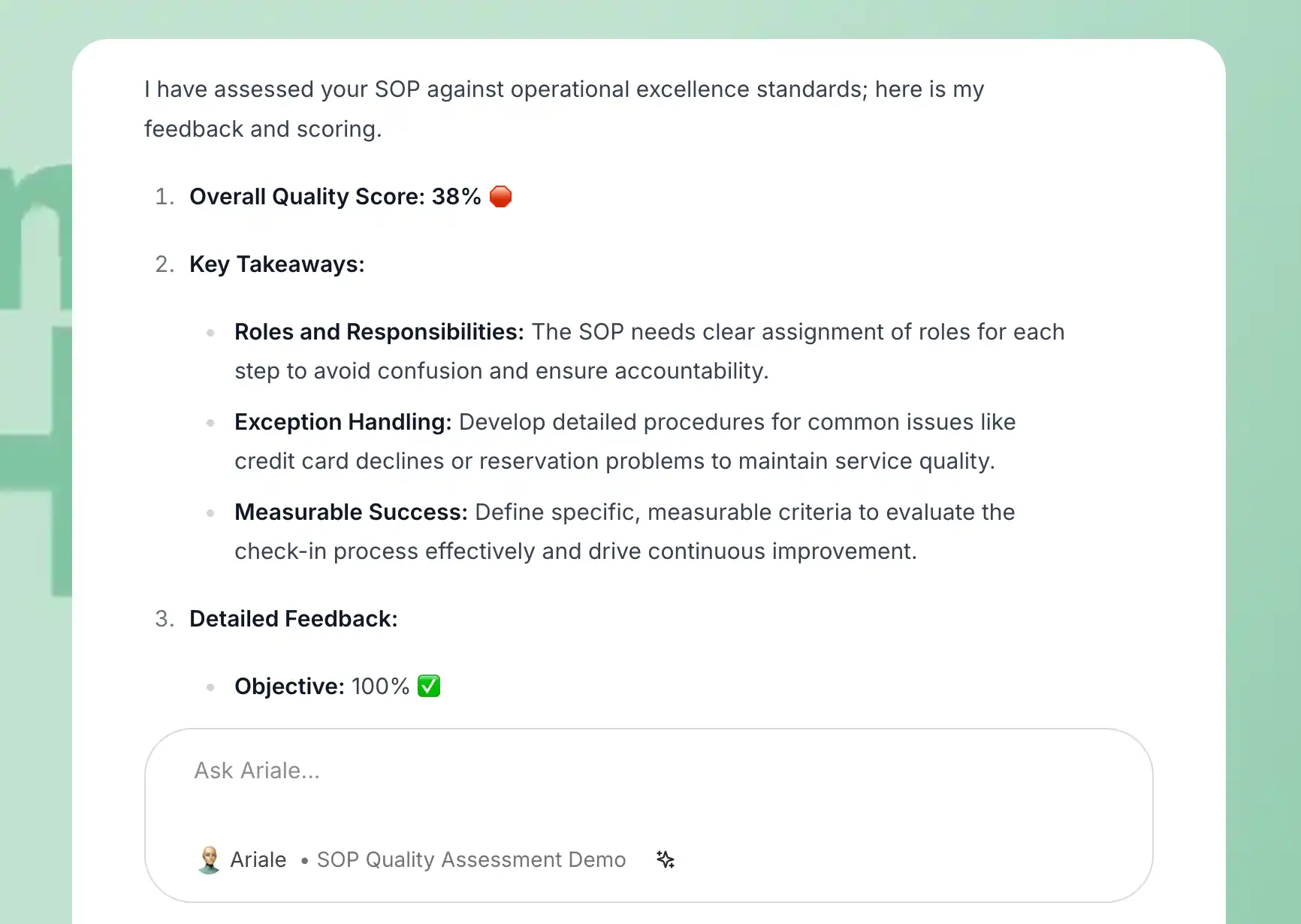
Task: Click the sparkle AI icon
Action: pos(666,859)
